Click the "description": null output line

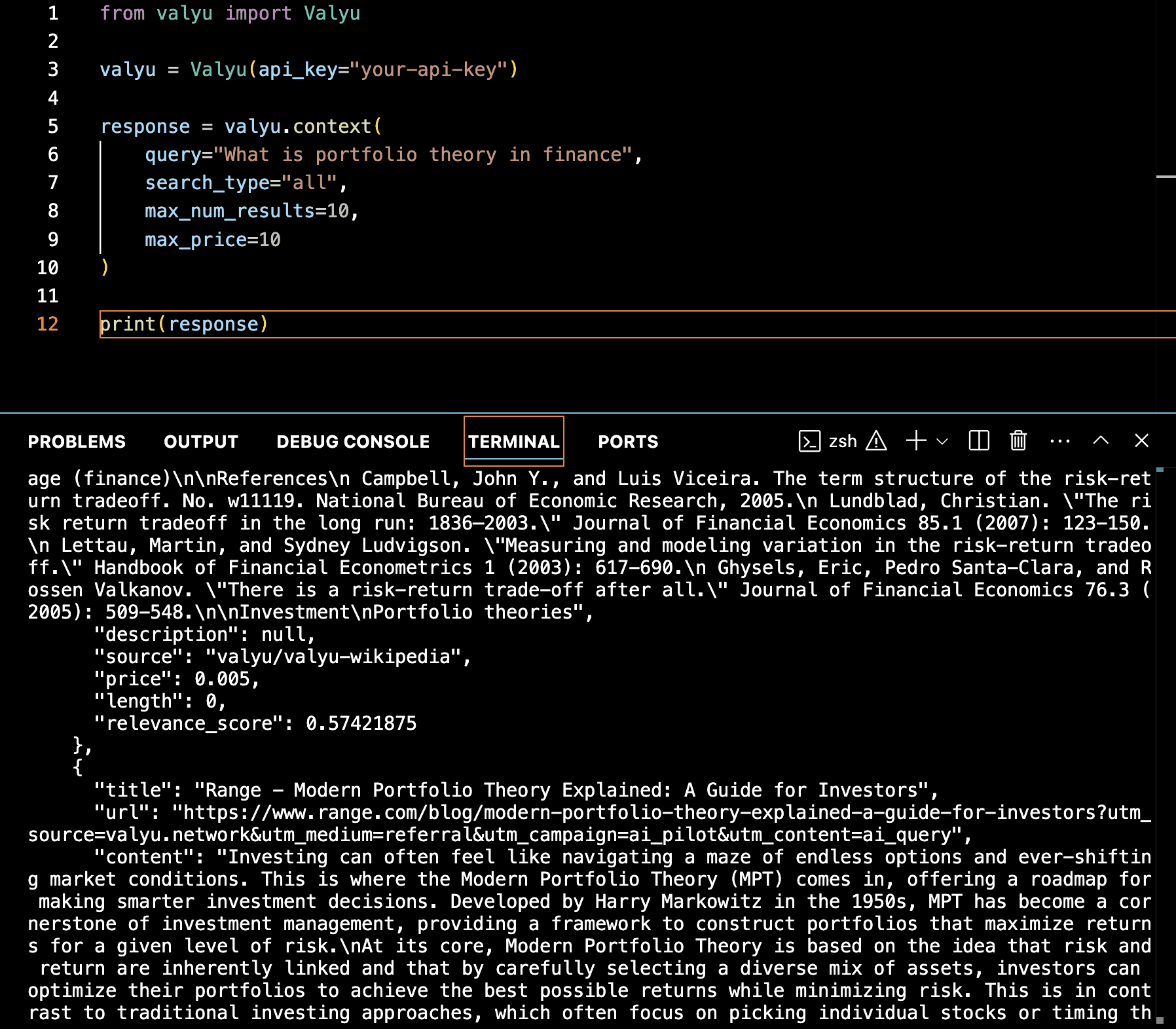(x=205, y=634)
